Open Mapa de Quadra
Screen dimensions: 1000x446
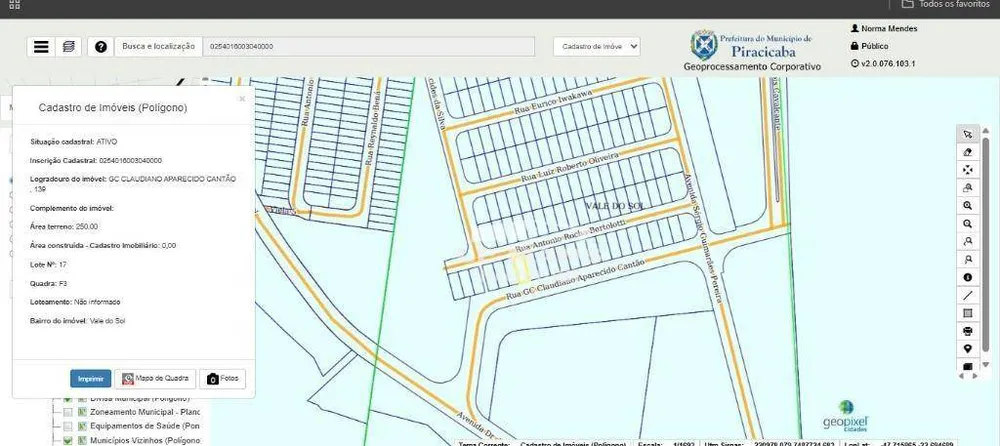click(x=155, y=378)
